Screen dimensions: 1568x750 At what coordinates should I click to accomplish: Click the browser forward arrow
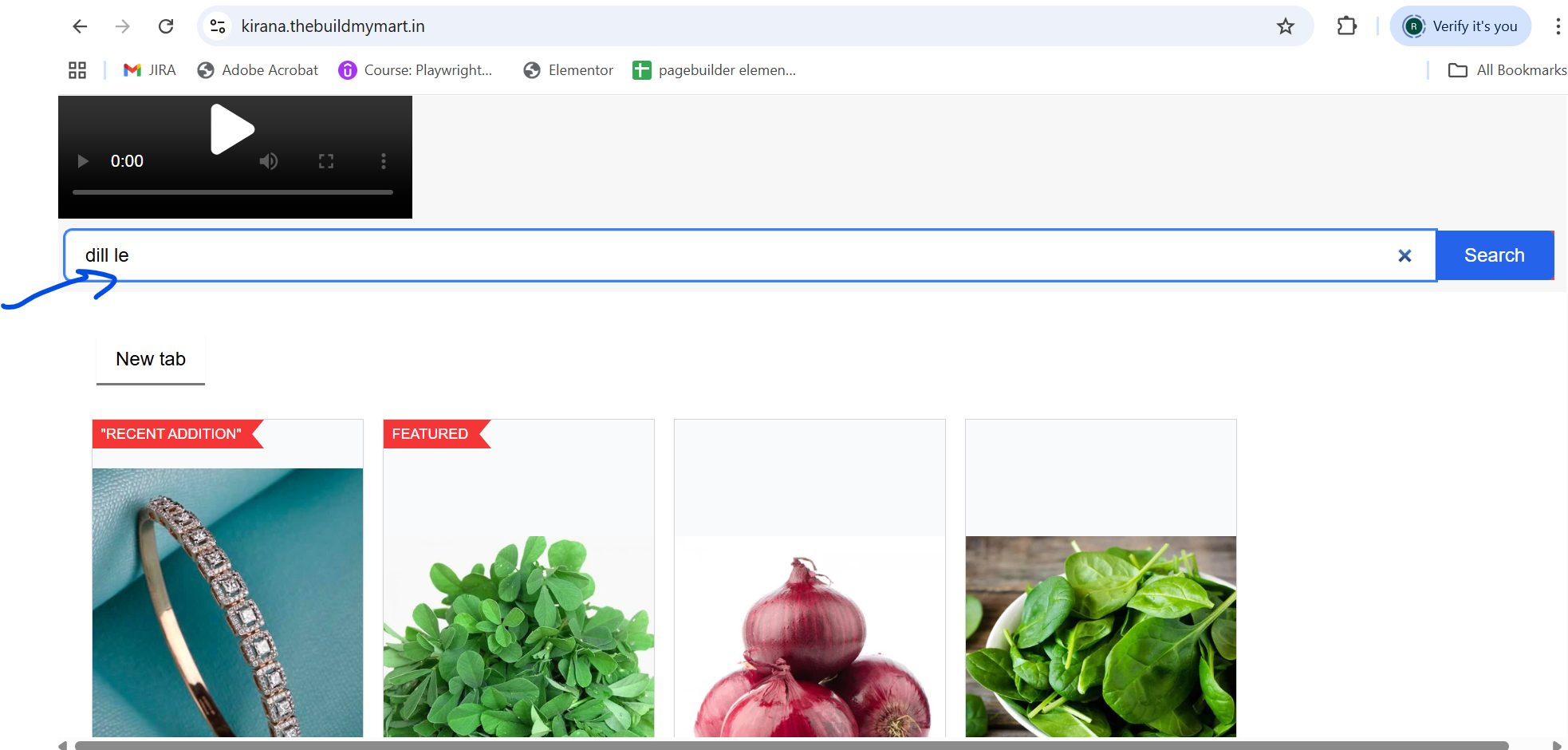click(x=123, y=26)
